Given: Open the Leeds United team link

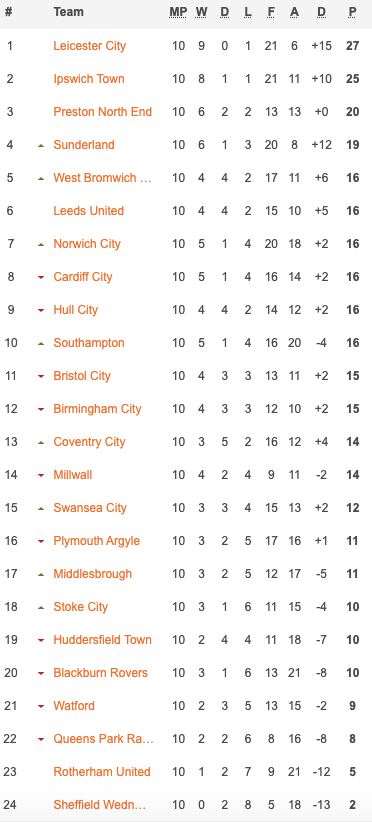Looking at the screenshot, I should click(x=89, y=211).
